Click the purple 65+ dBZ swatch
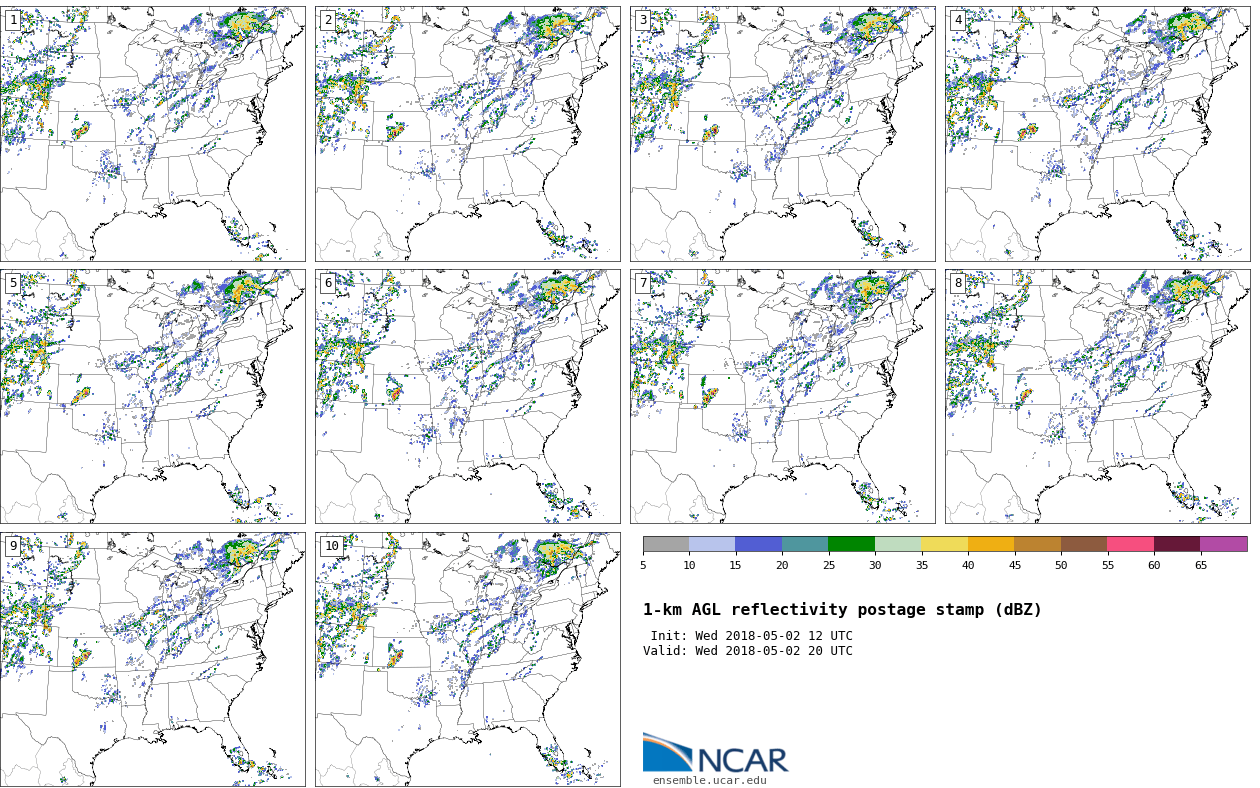This screenshot has width=1260, height=788. click(1223, 544)
